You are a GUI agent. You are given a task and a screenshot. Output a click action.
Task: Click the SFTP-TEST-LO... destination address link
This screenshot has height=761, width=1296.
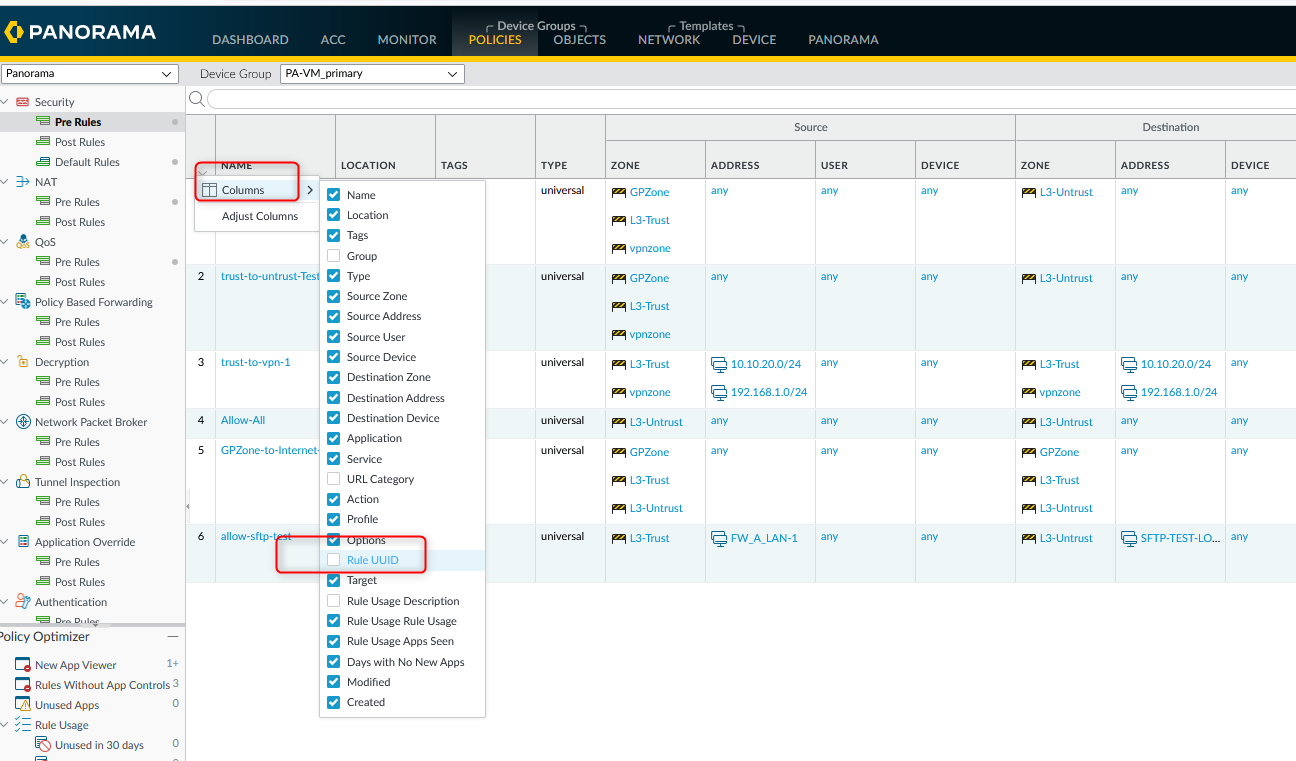[x=1179, y=538]
